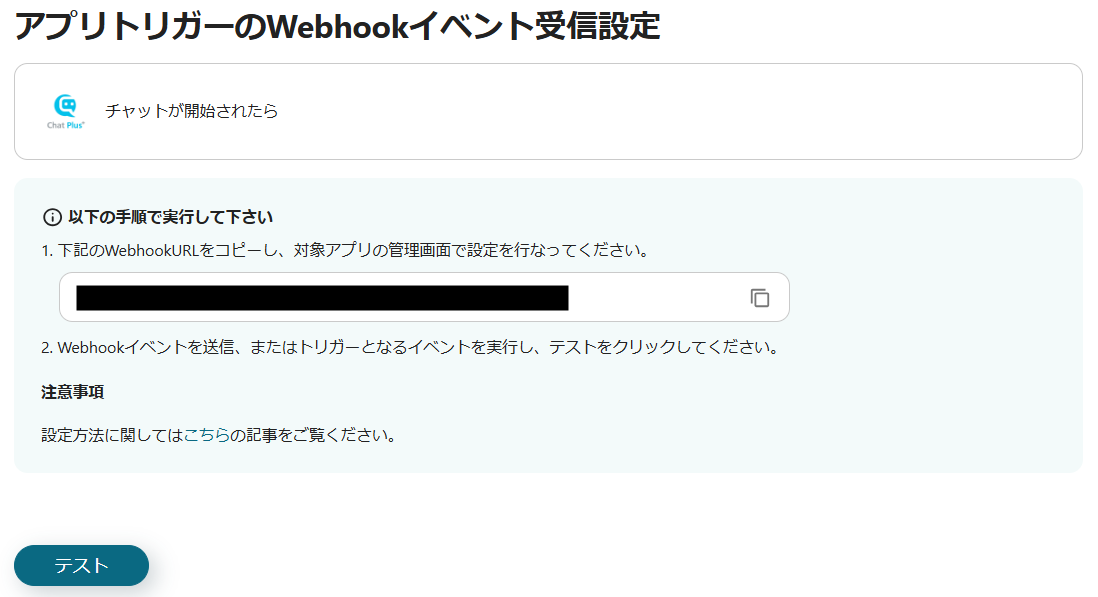Image resolution: width=1098 pixels, height=597 pixels.
Task: Open the こちら help article link
Action: (x=207, y=435)
